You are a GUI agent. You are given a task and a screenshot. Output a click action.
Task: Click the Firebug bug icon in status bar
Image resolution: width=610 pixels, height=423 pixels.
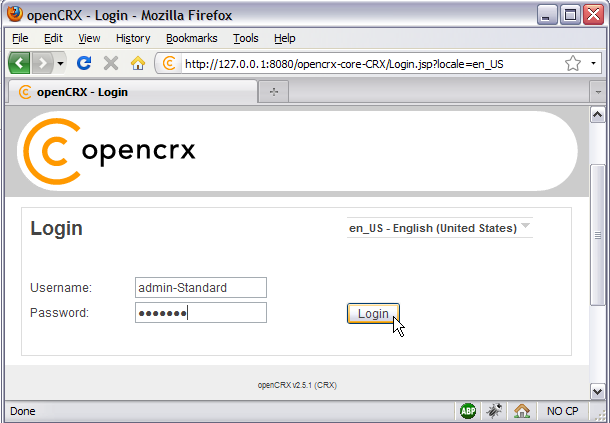[x=494, y=411]
